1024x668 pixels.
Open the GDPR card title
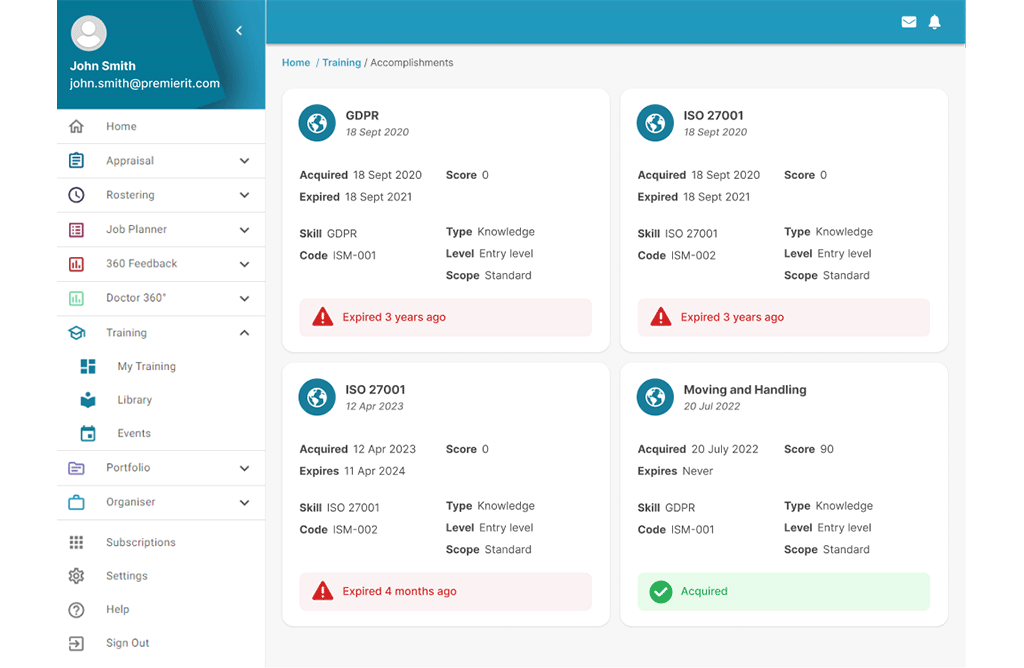362,116
